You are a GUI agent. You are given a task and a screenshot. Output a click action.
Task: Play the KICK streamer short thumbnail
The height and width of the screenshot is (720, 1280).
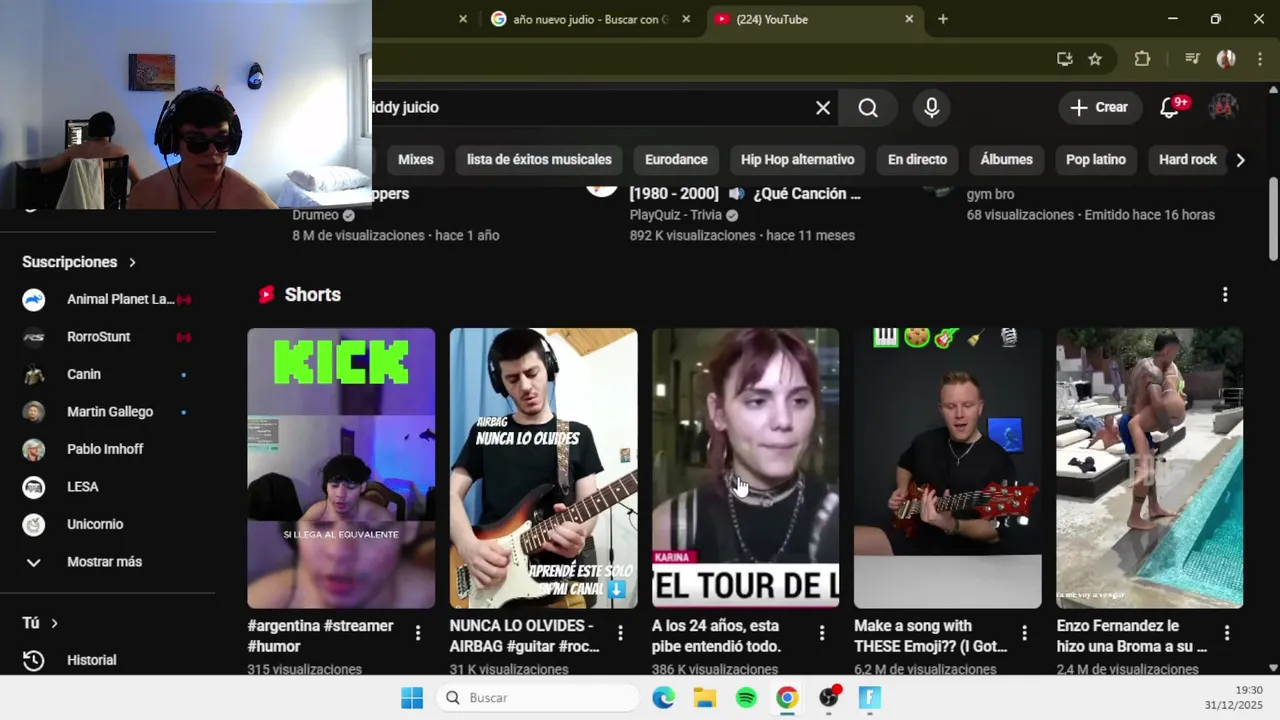341,468
